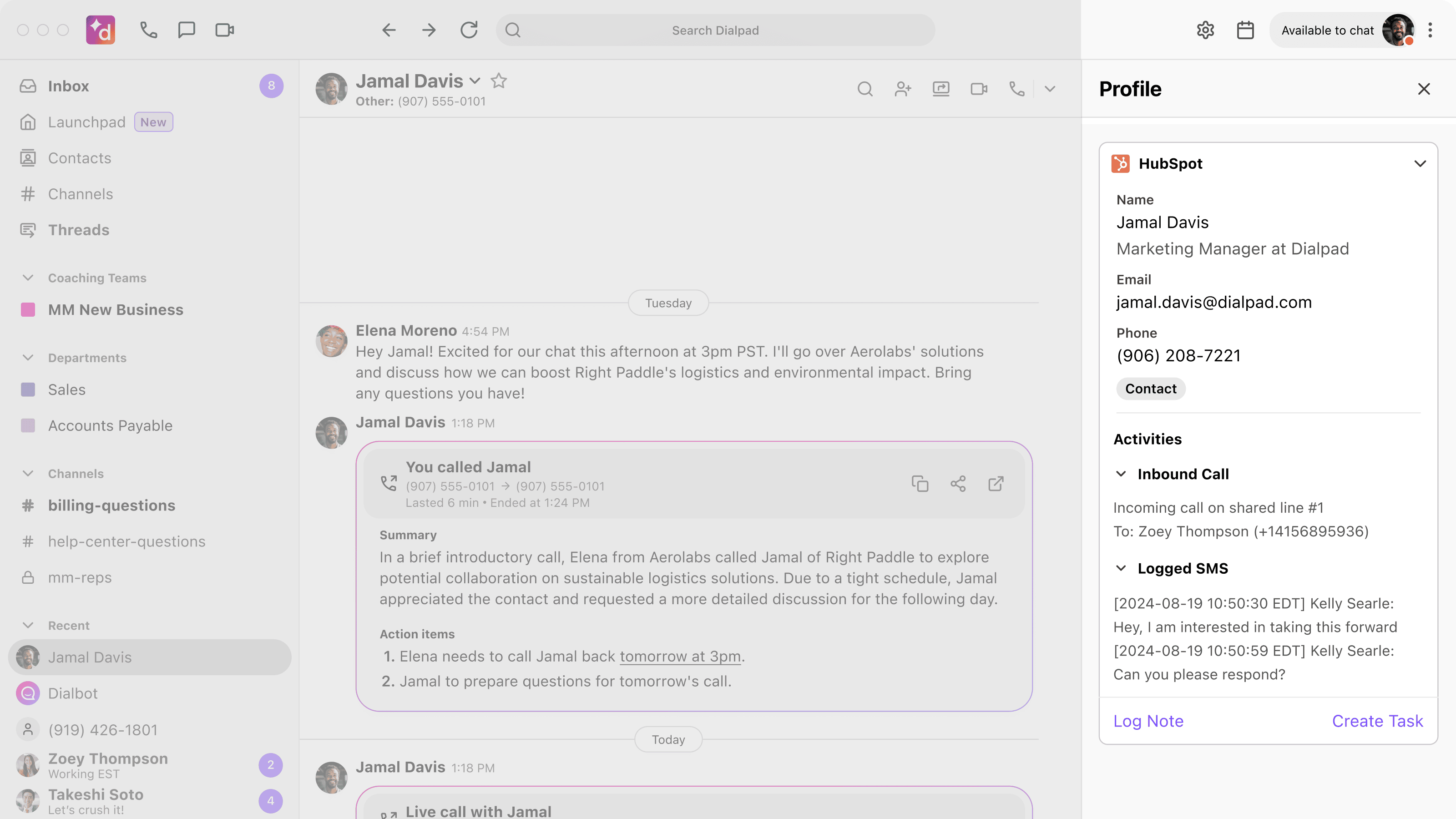Search within the Jamal Davis conversation
This screenshot has width=1456, height=819.
click(865, 89)
